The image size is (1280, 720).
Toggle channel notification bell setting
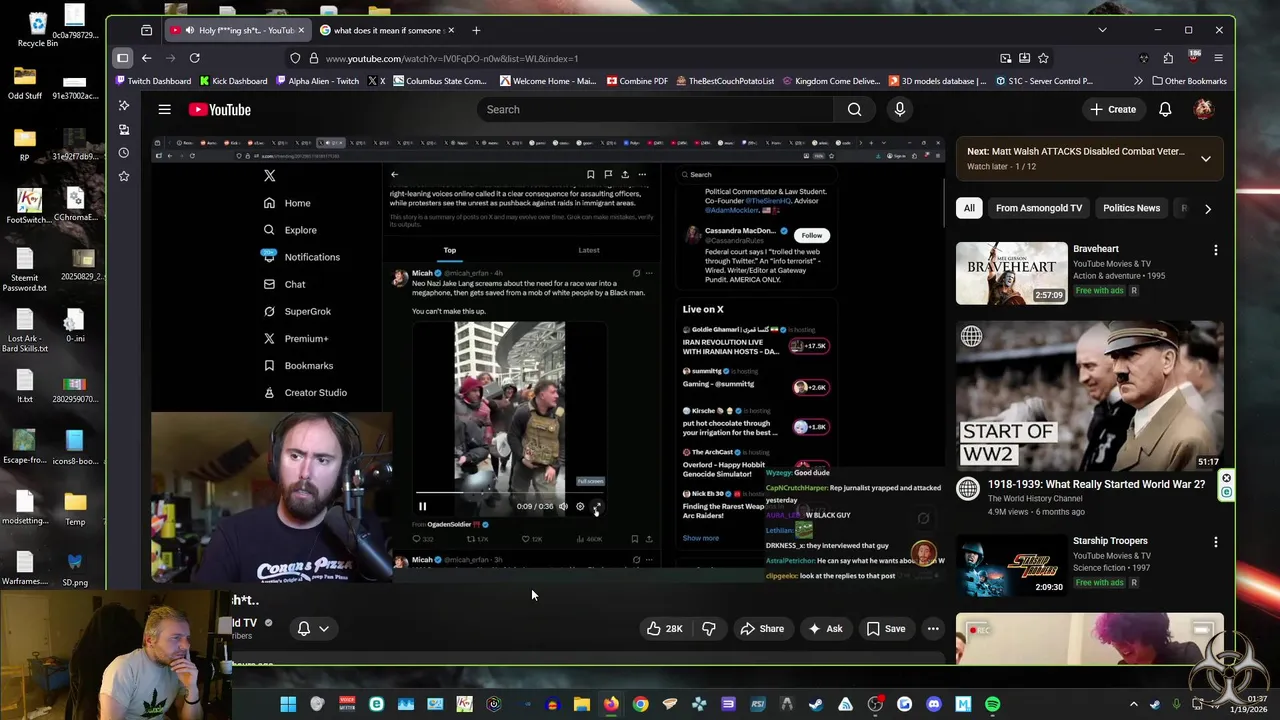(304, 629)
